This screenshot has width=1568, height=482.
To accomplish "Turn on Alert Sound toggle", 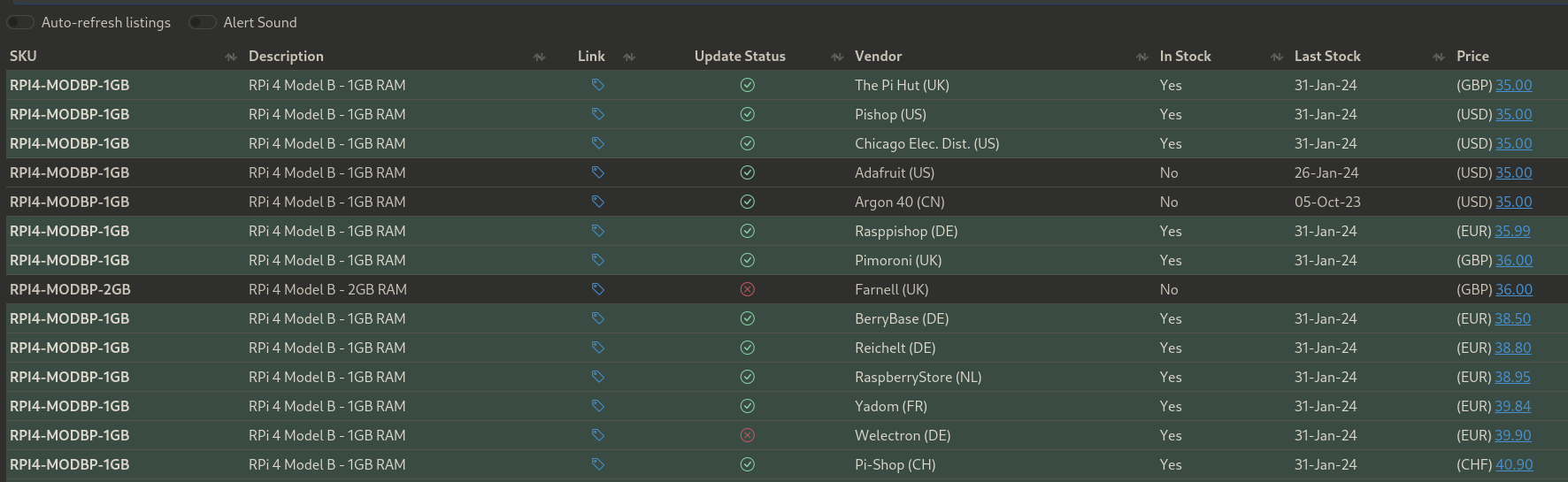I will (203, 22).
